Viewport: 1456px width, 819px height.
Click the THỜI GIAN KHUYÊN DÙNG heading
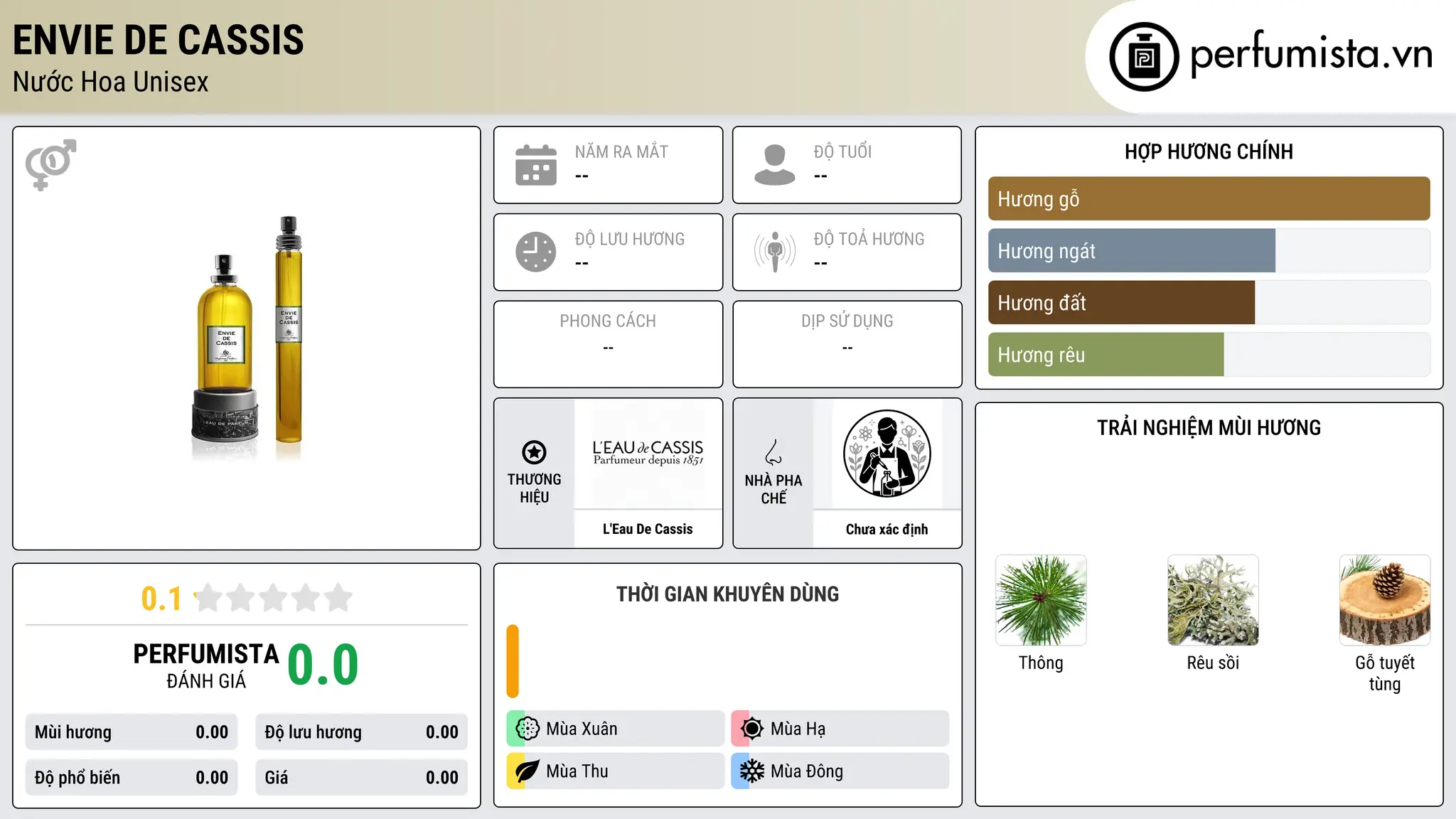coord(728,594)
